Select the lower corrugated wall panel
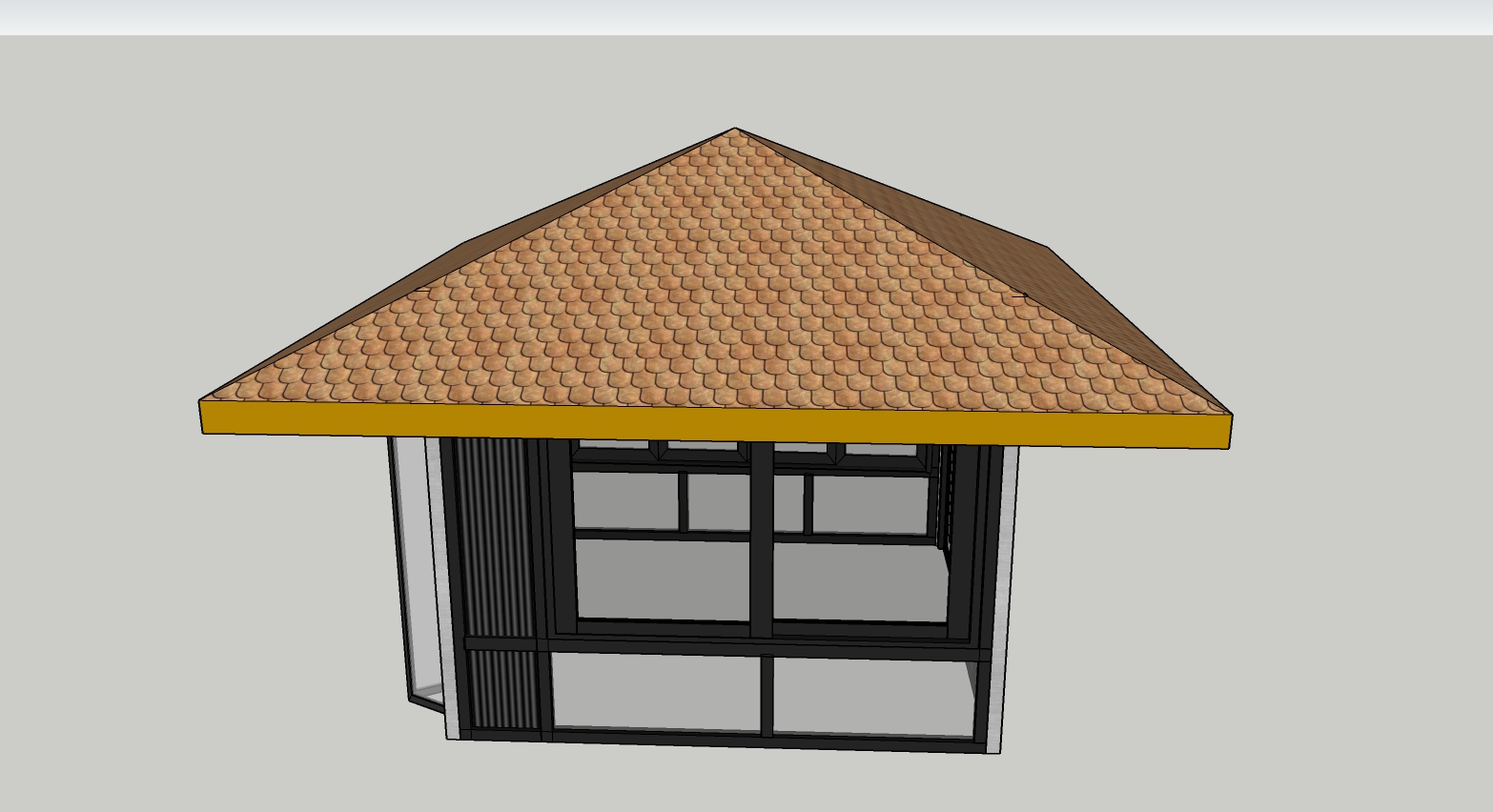Viewport: 1493px width, 812px height. (500, 689)
